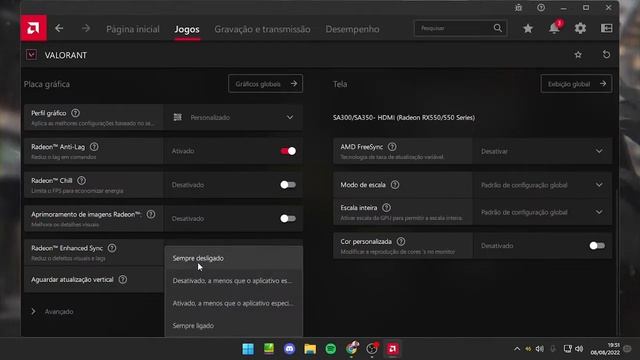This screenshot has width=640, height=360.
Task: Click the taskbar clock and date
Action: (605, 349)
